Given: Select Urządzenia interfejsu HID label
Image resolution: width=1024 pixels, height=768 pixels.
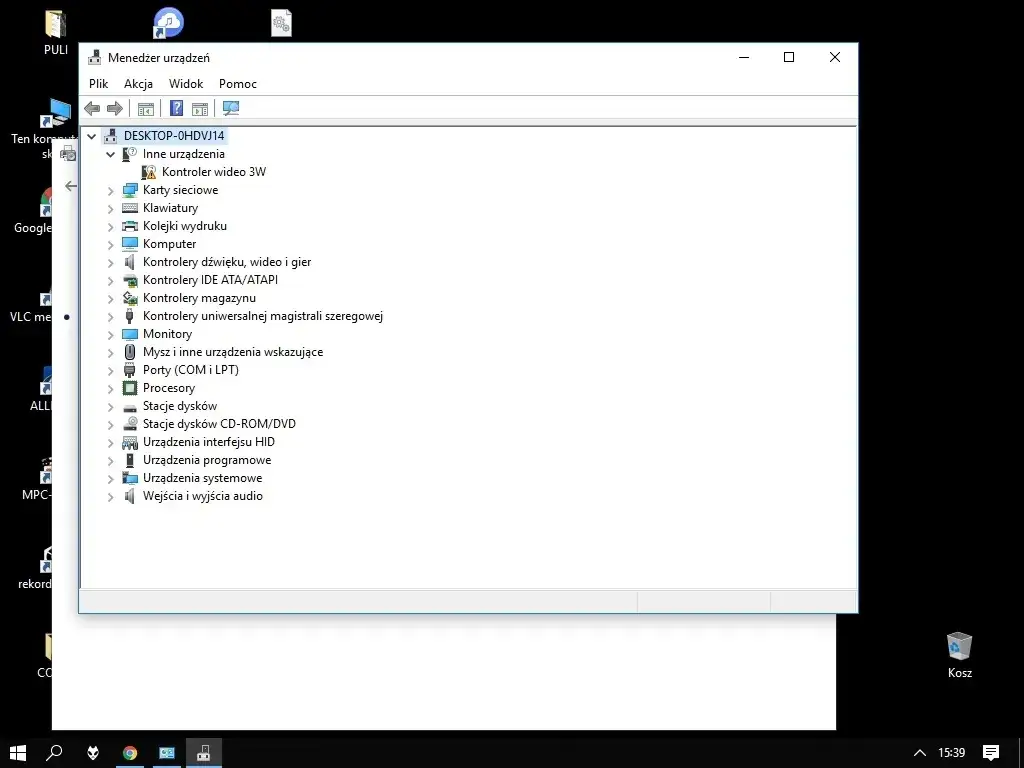Looking at the screenshot, I should pos(209,442).
